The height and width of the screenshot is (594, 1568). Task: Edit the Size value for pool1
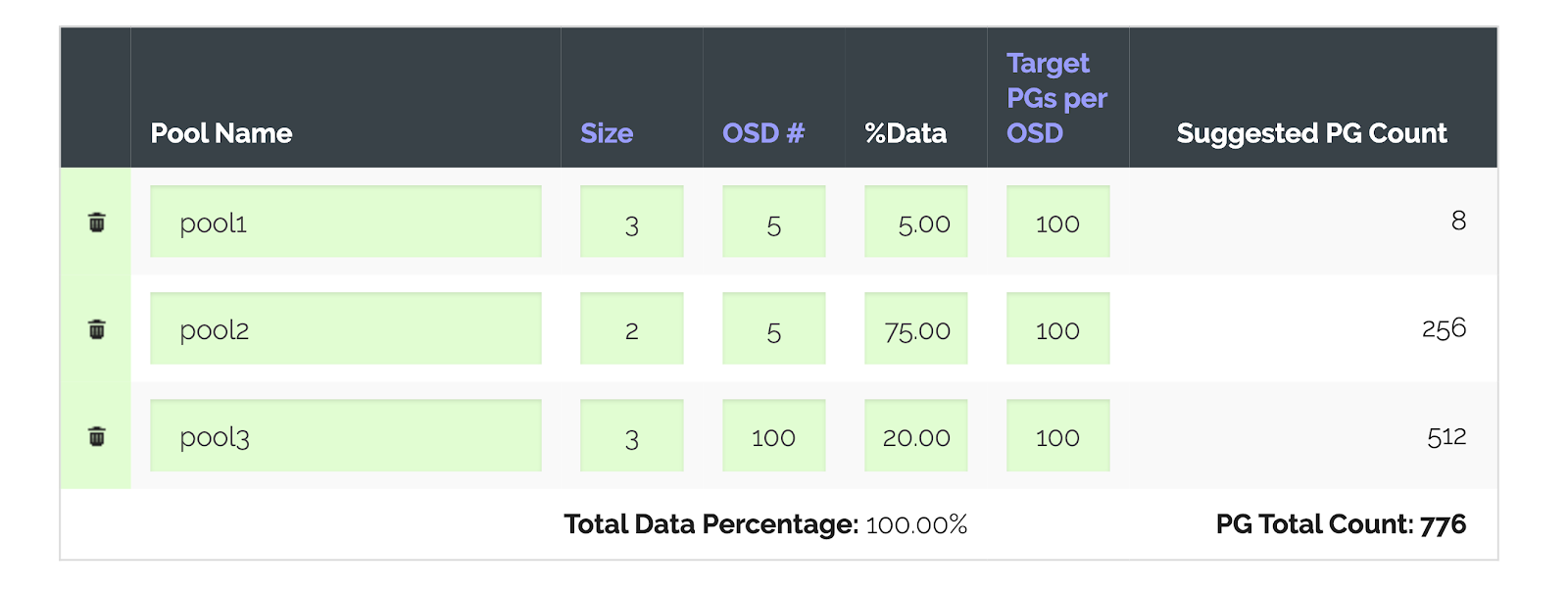(631, 222)
